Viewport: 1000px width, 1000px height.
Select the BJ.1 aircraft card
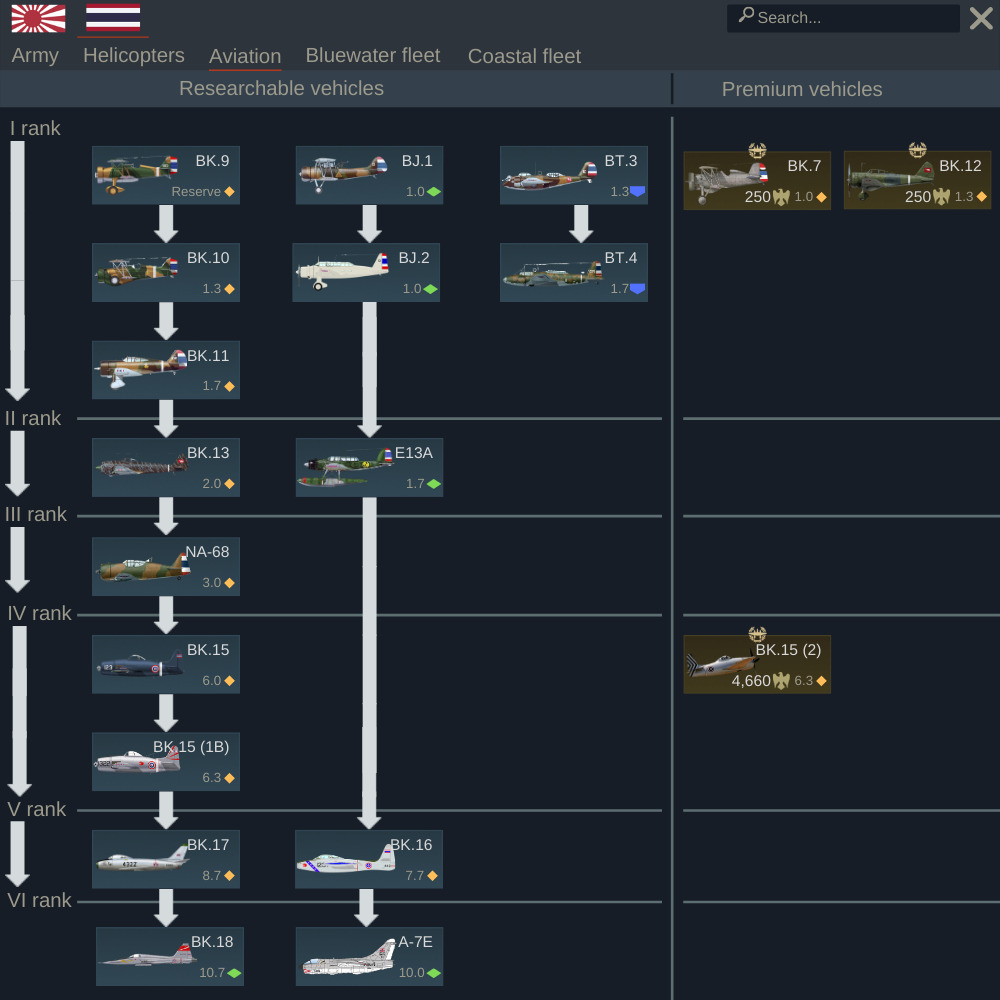click(x=369, y=175)
